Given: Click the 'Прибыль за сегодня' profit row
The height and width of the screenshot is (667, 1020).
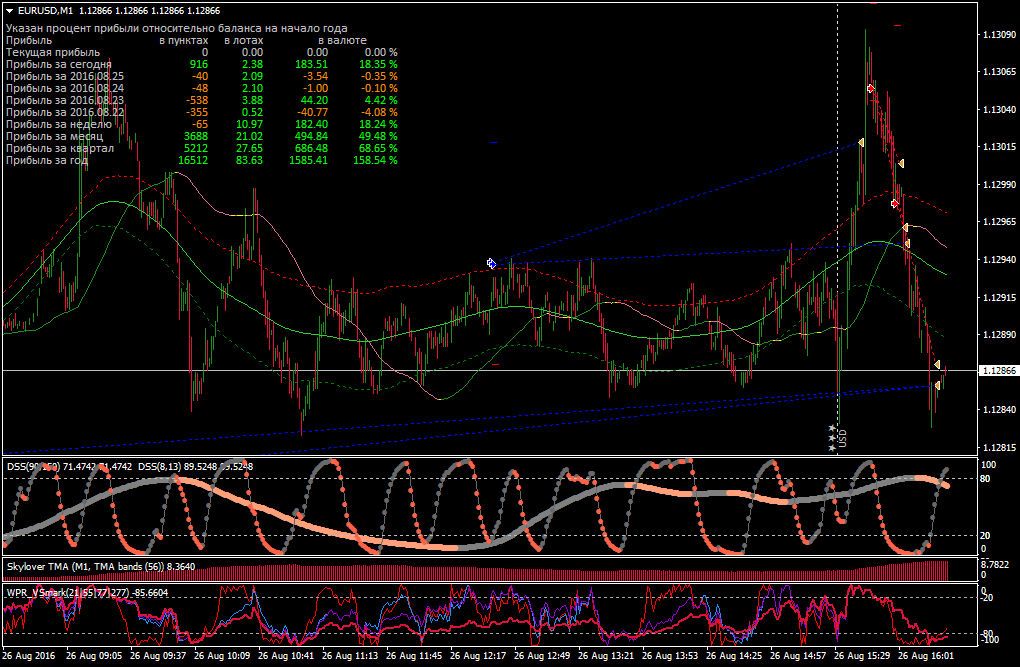Looking at the screenshot, I should pyautogui.click(x=202, y=64).
